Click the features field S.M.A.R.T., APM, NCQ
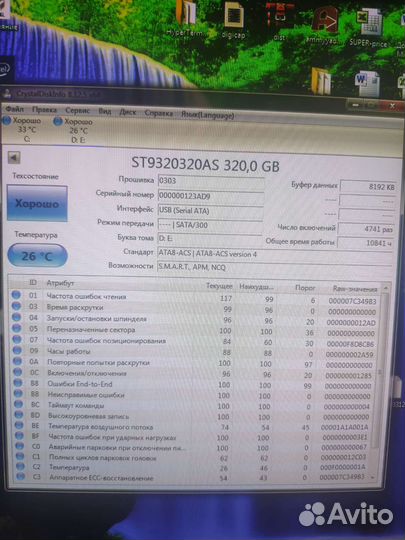 pyautogui.click(x=274, y=267)
